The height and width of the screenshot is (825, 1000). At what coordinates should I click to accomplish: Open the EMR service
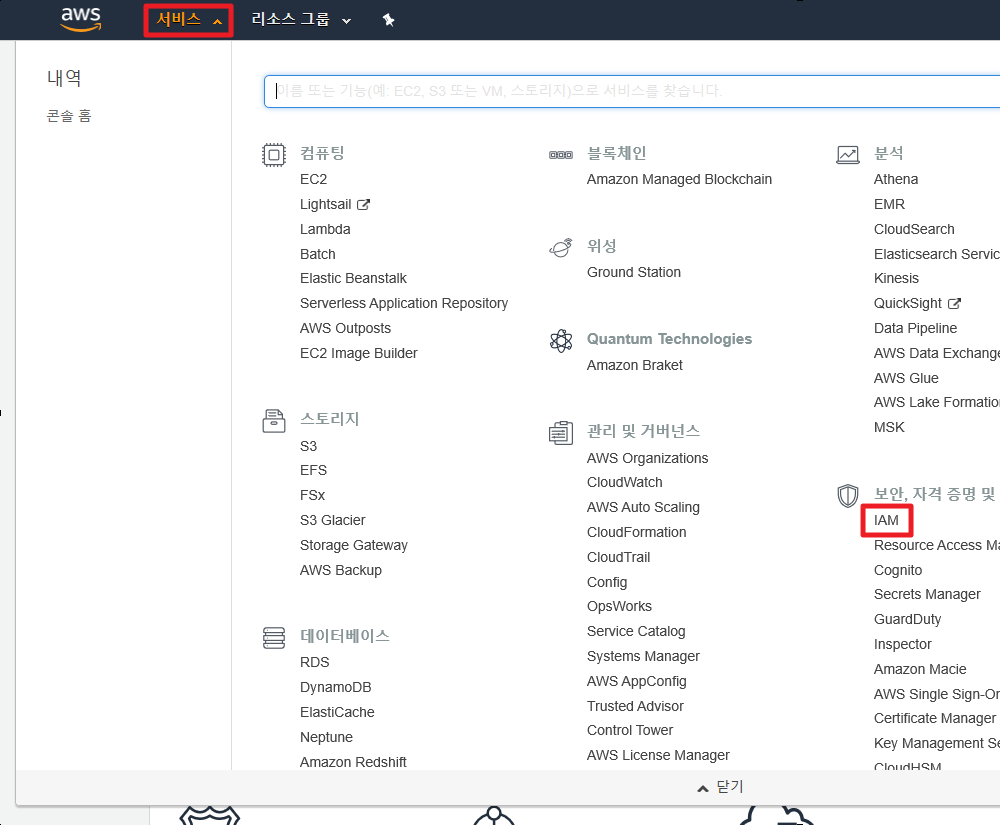pos(889,204)
